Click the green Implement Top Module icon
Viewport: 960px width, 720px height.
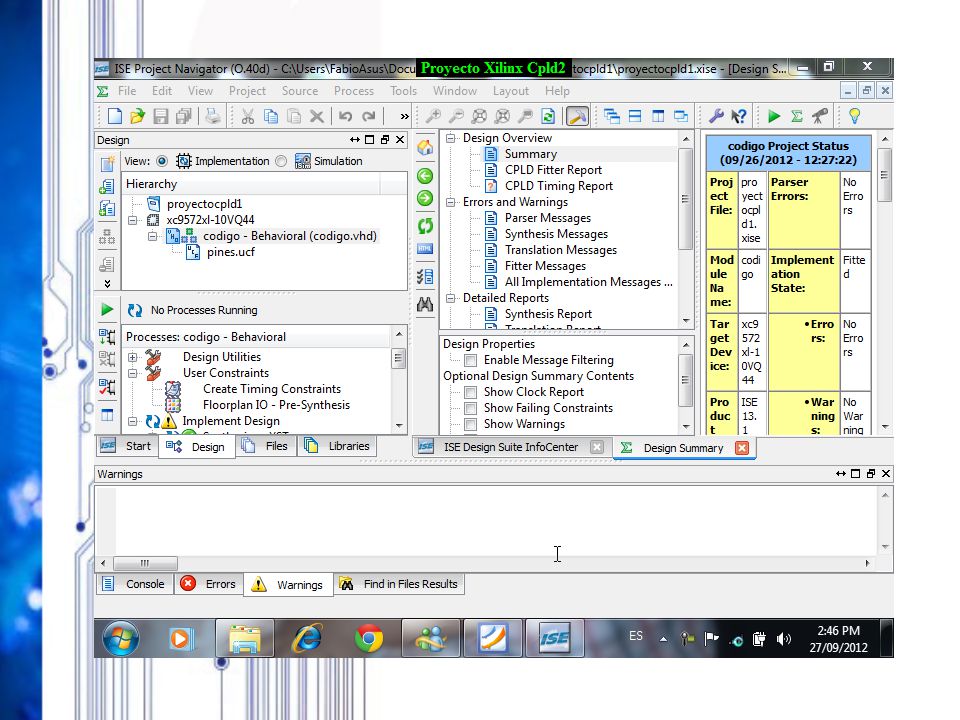pos(774,116)
